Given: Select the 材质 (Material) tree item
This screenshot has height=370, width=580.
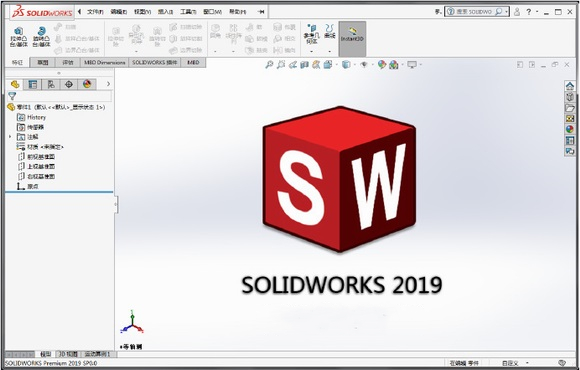Looking at the screenshot, I should coord(40,147).
